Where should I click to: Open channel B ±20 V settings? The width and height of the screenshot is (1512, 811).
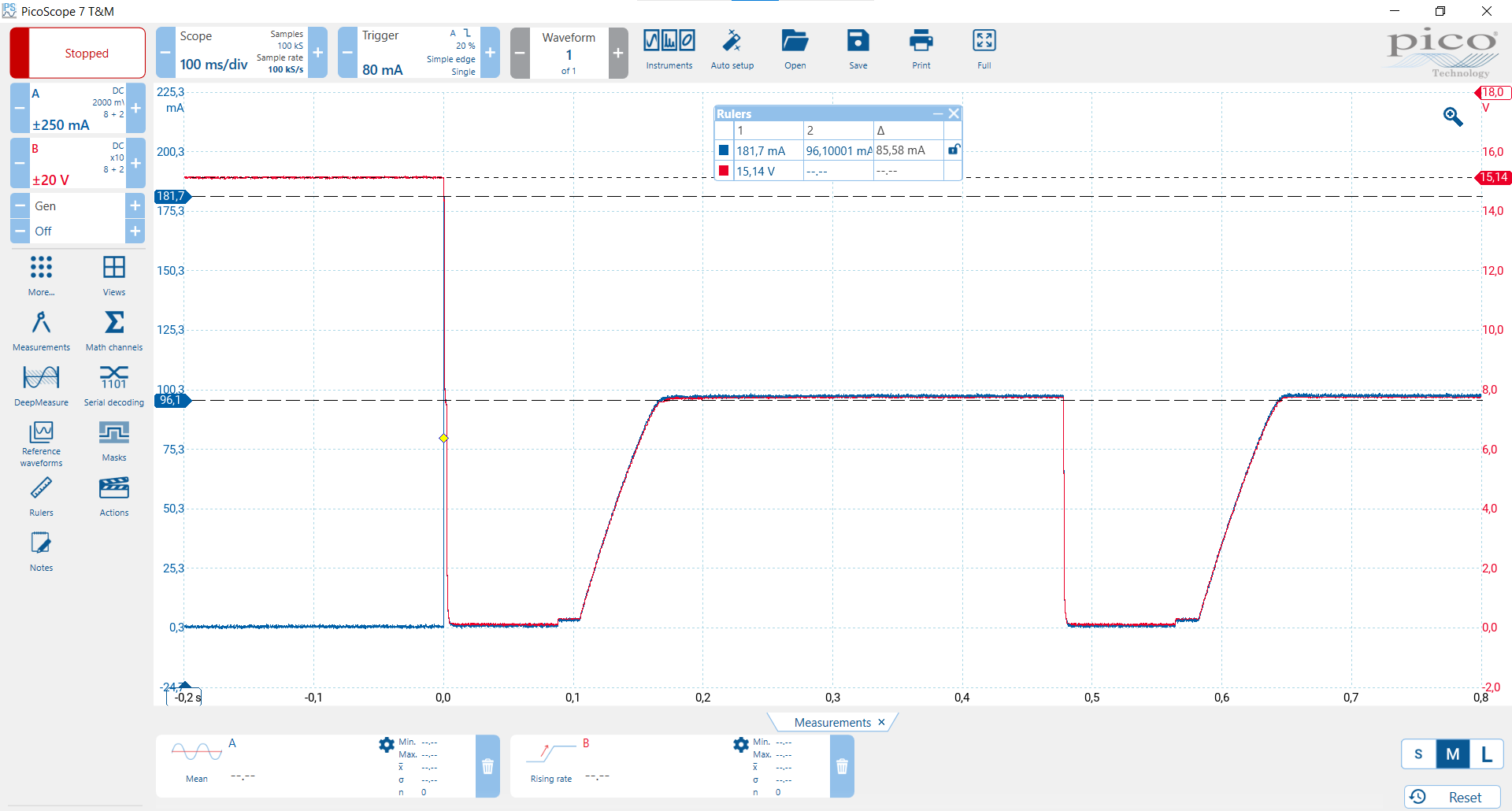click(x=77, y=163)
